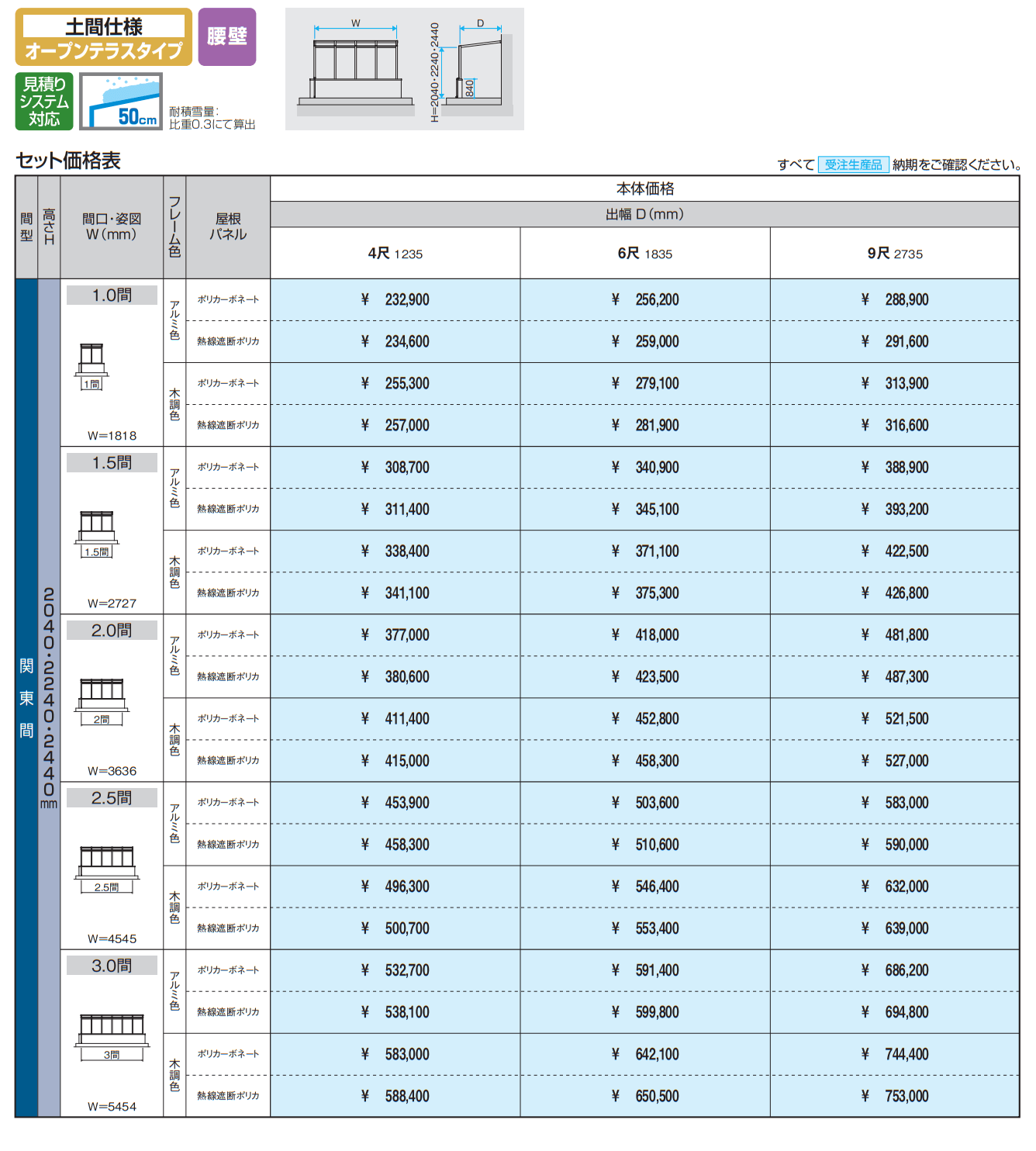
Task: Click the ¥232,900 price cell
Action: point(395,300)
